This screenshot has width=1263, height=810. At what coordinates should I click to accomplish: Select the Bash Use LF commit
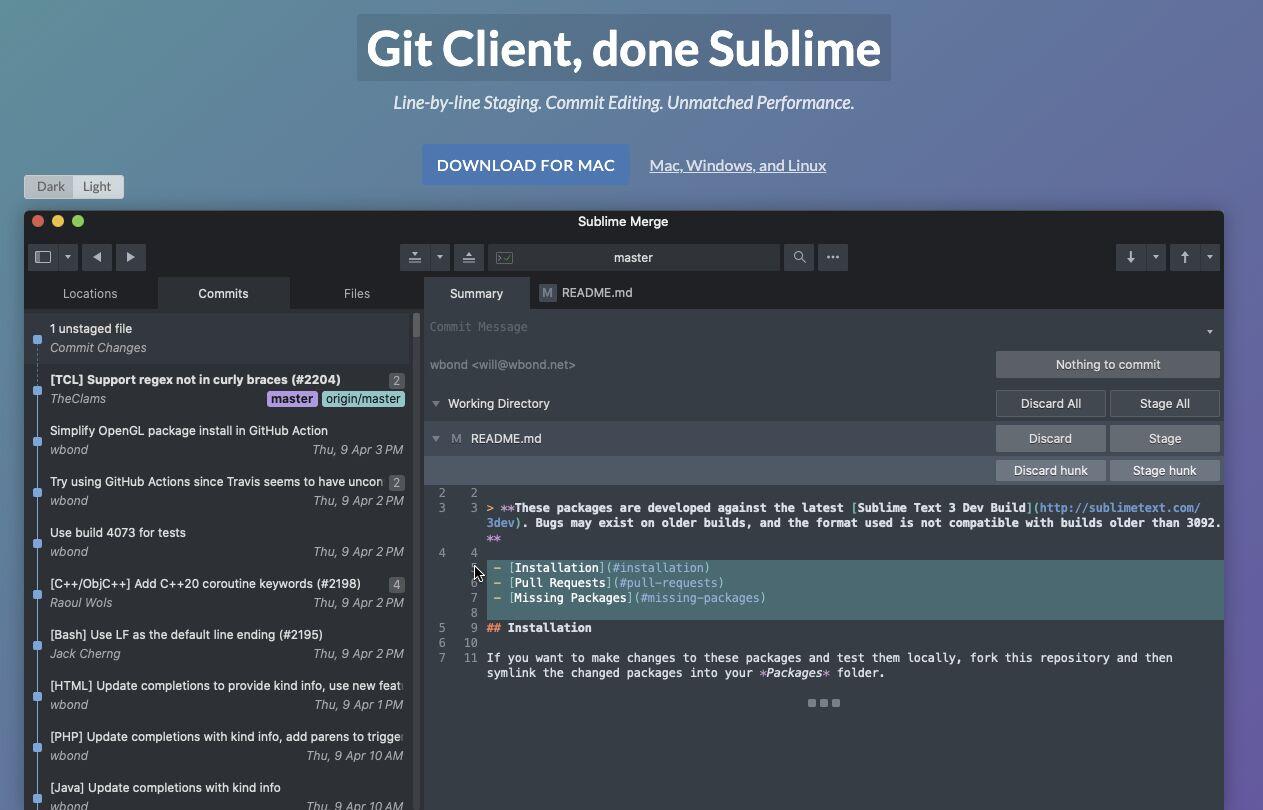click(x=218, y=644)
